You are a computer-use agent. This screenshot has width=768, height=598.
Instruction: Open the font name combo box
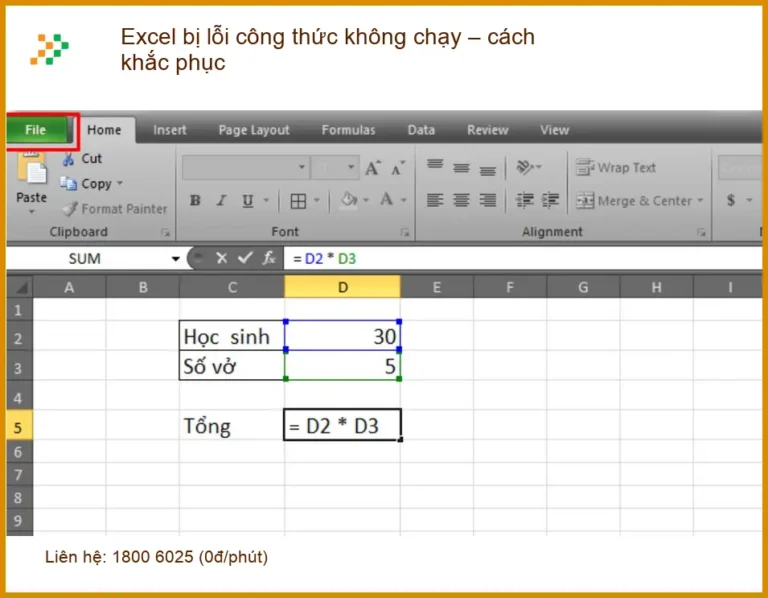245,167
